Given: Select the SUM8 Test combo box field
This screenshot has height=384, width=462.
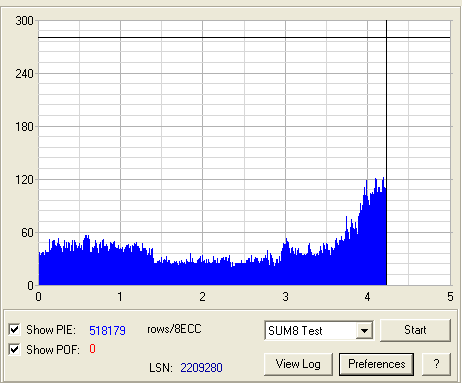Looking at the screenshot, I should pos(319,331).
